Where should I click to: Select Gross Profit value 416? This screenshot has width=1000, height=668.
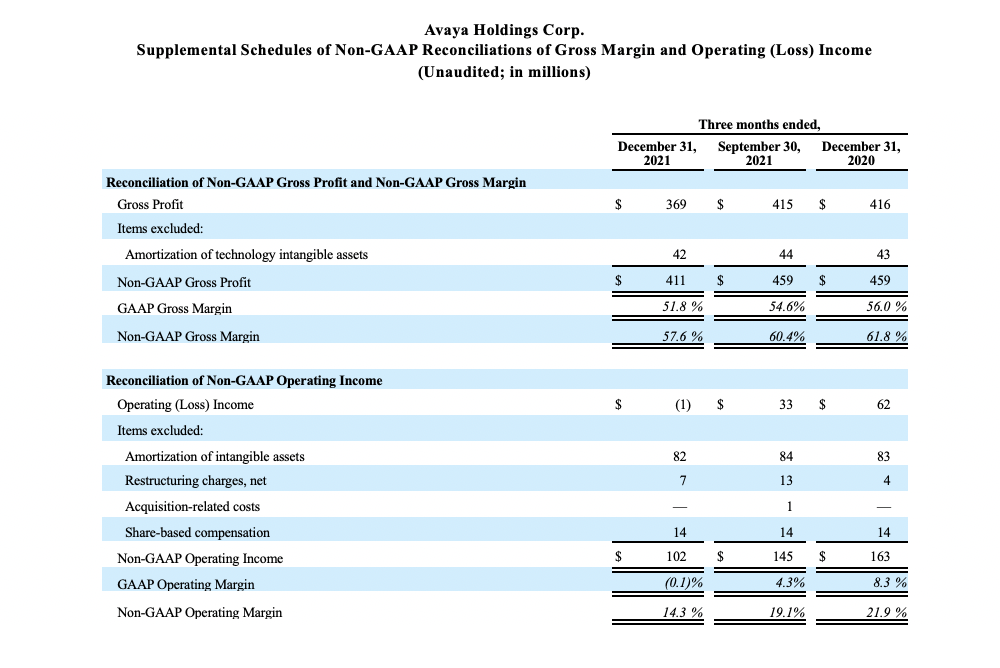tap(879, 204)
